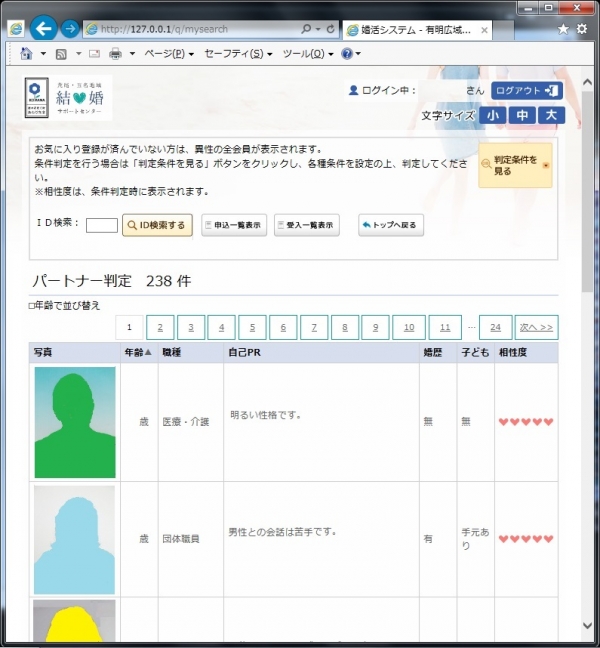Expand the ツール(O) menu
Image resolution: width=600 pixels, height=648 pixels.
click(x=306, y=53)
